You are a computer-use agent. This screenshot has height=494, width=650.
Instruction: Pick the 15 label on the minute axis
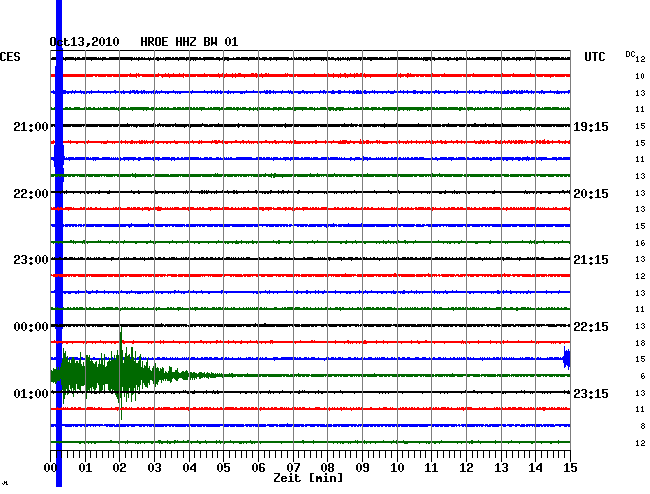570,468
